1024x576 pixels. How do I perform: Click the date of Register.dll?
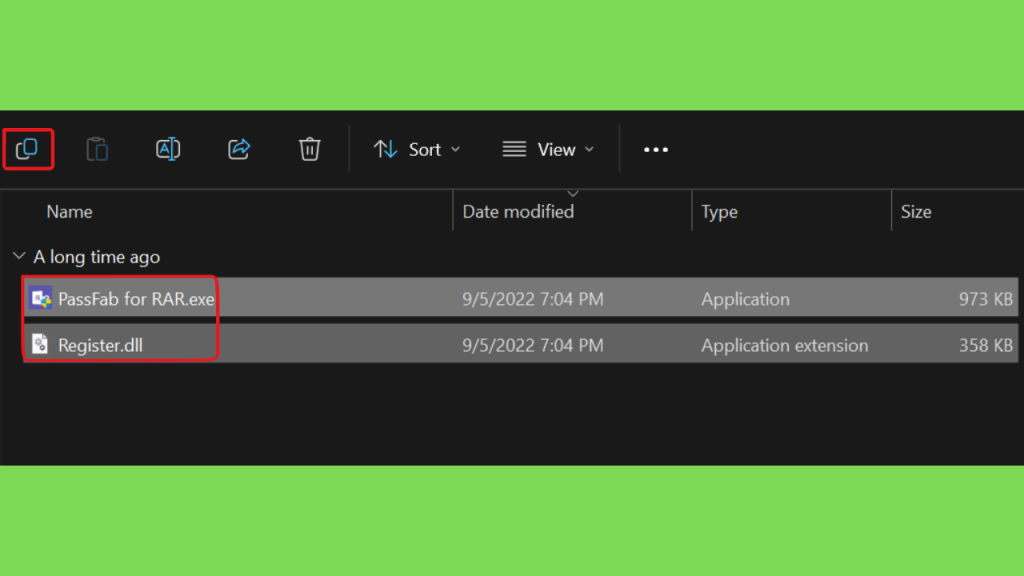533,345
